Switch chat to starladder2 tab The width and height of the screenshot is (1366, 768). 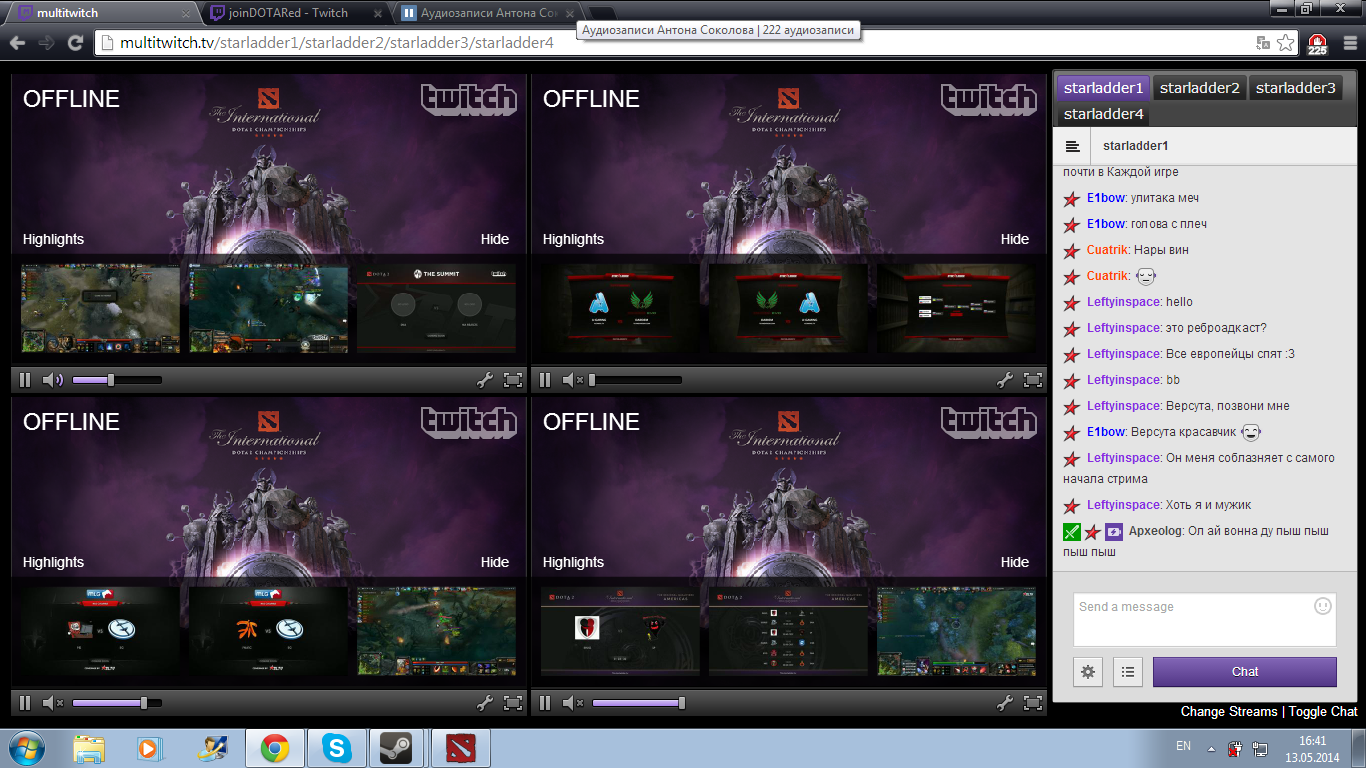coord(1199,88)
